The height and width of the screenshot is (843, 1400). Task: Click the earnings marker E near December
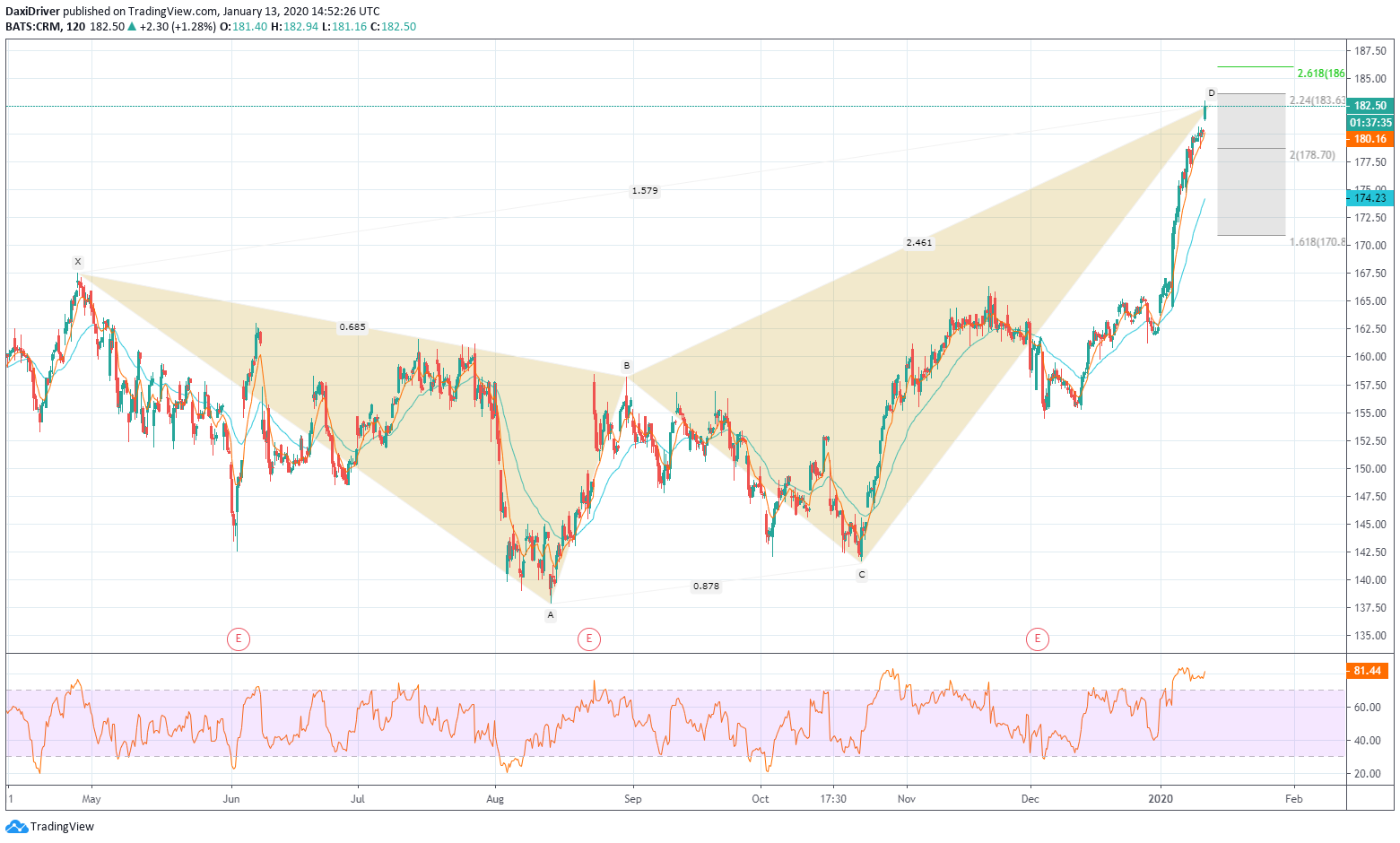pyautogui.click(x=1038, y=639)
